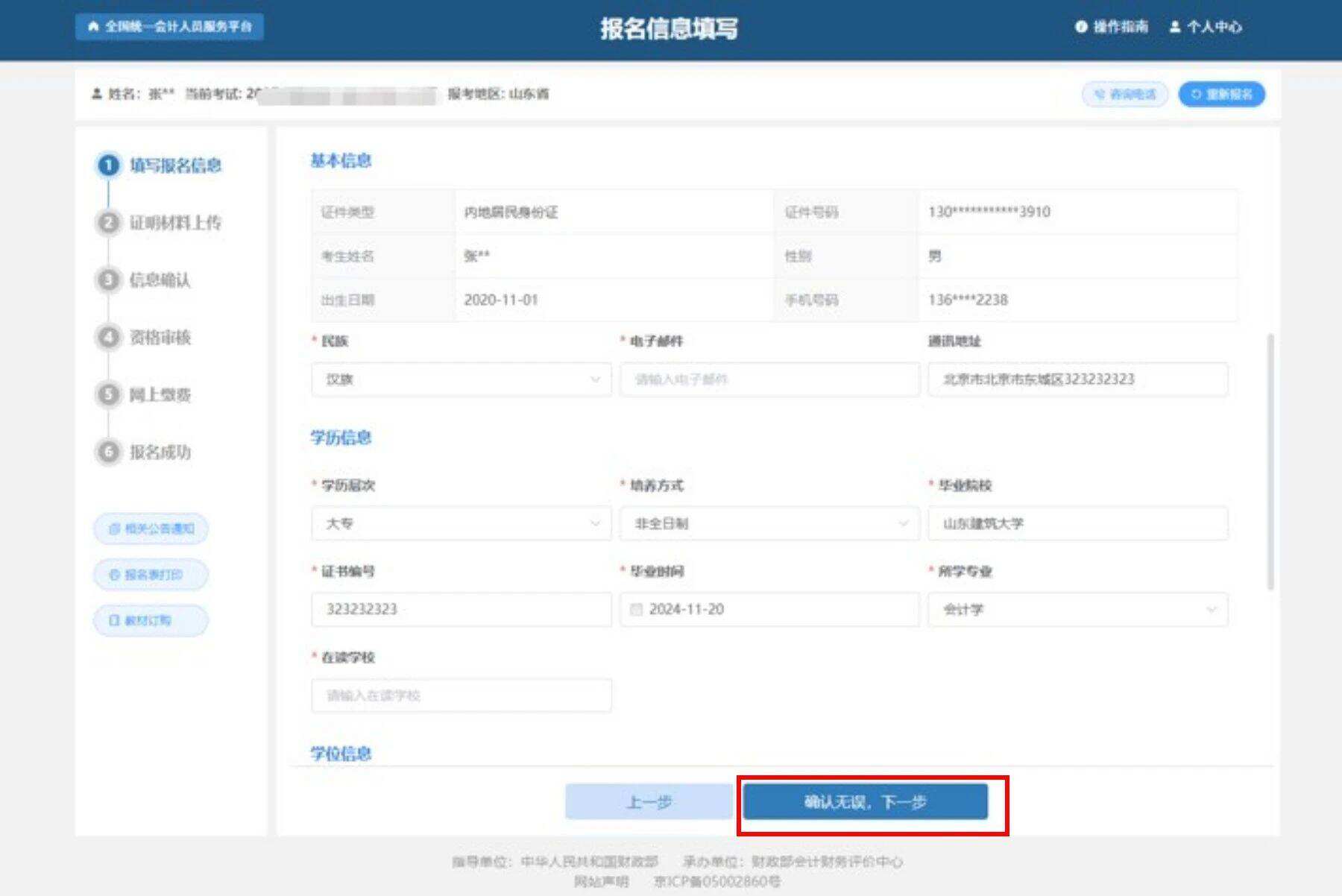Toggle the checkbox inside 毕业时间 date field
Screen dimensions: 1342x896
pyautogui.click(x=637, y=610)
